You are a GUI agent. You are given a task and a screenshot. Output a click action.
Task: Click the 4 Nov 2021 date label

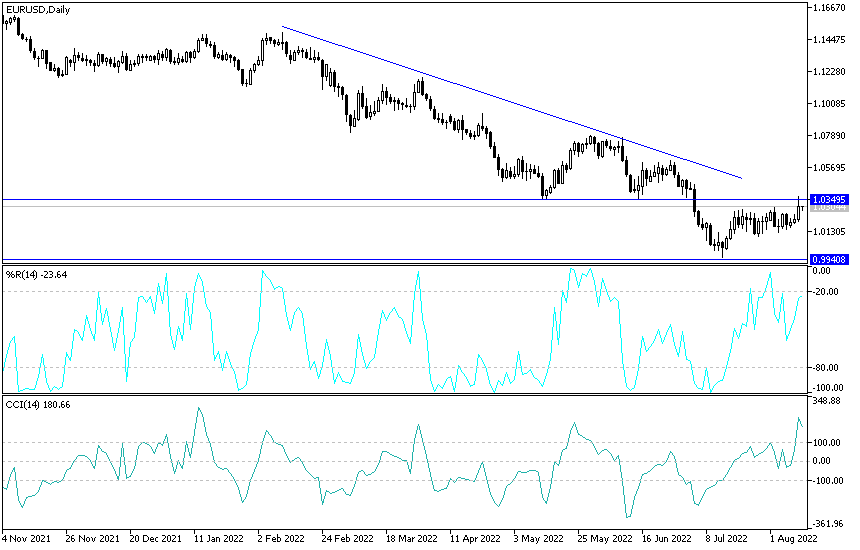click(x=26, y=538)
